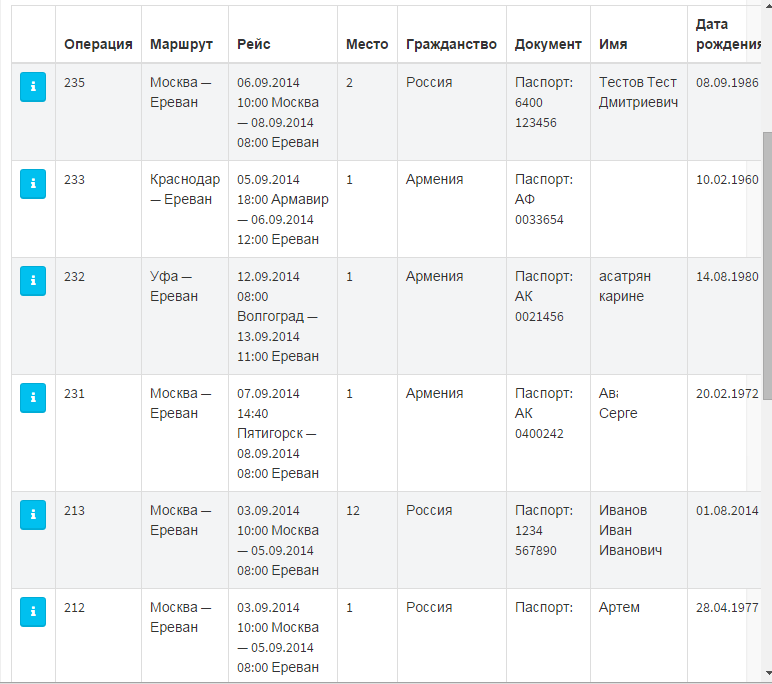
Task: Click the Краснодар — Ереван route cell
Action: click(185, 189)
